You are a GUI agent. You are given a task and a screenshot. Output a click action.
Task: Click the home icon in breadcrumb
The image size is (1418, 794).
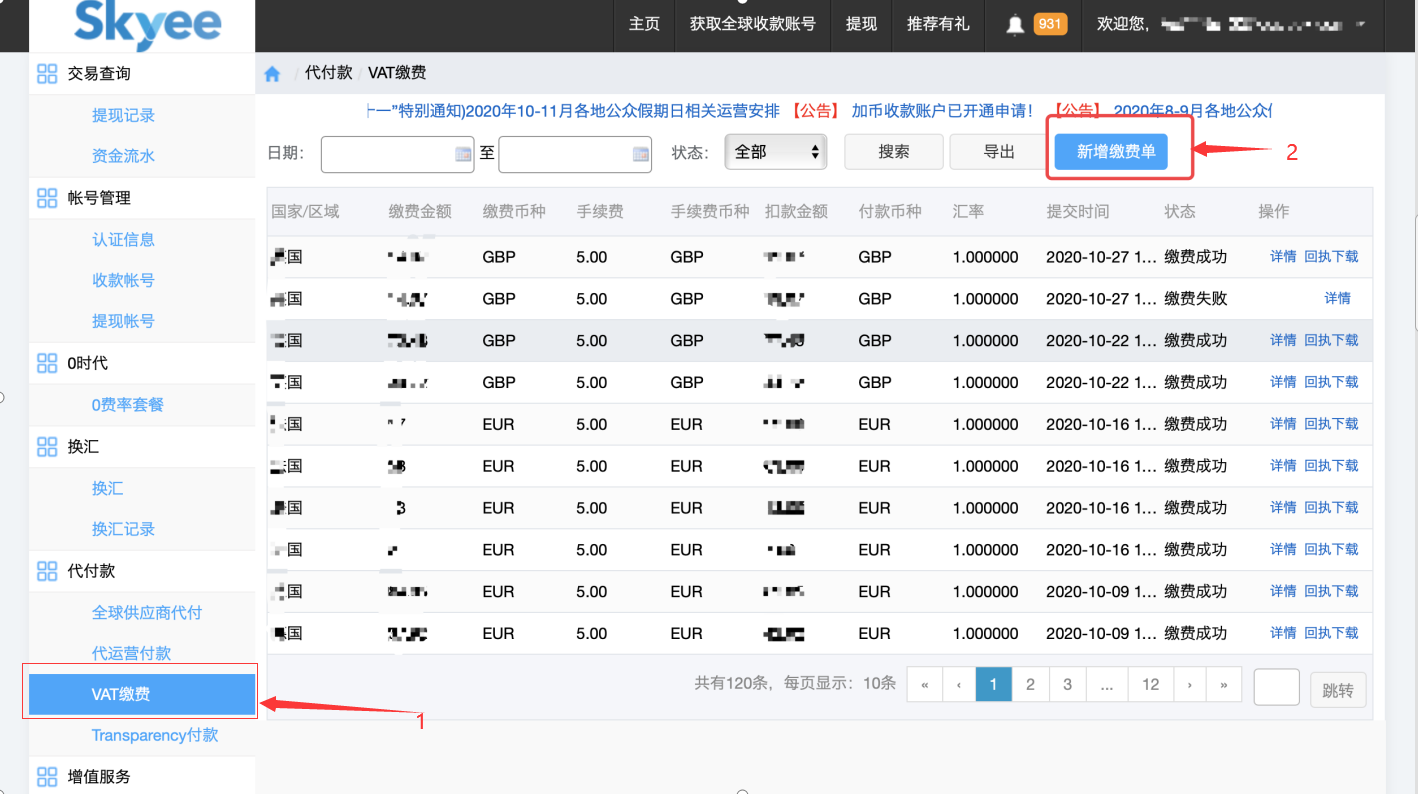tap(272, 73)
